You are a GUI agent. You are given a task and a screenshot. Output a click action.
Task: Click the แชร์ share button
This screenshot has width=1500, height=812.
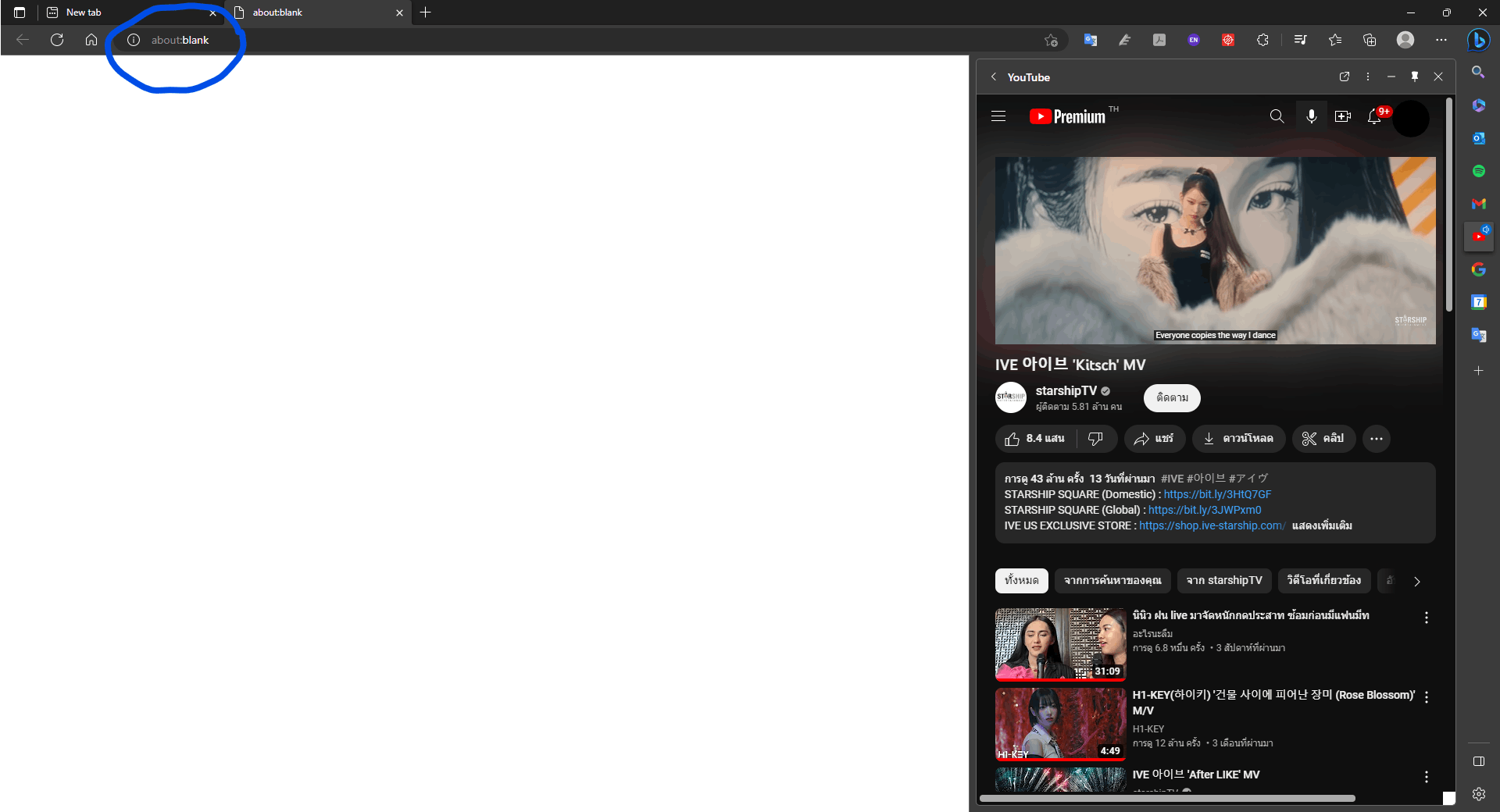pos(1155,439)
